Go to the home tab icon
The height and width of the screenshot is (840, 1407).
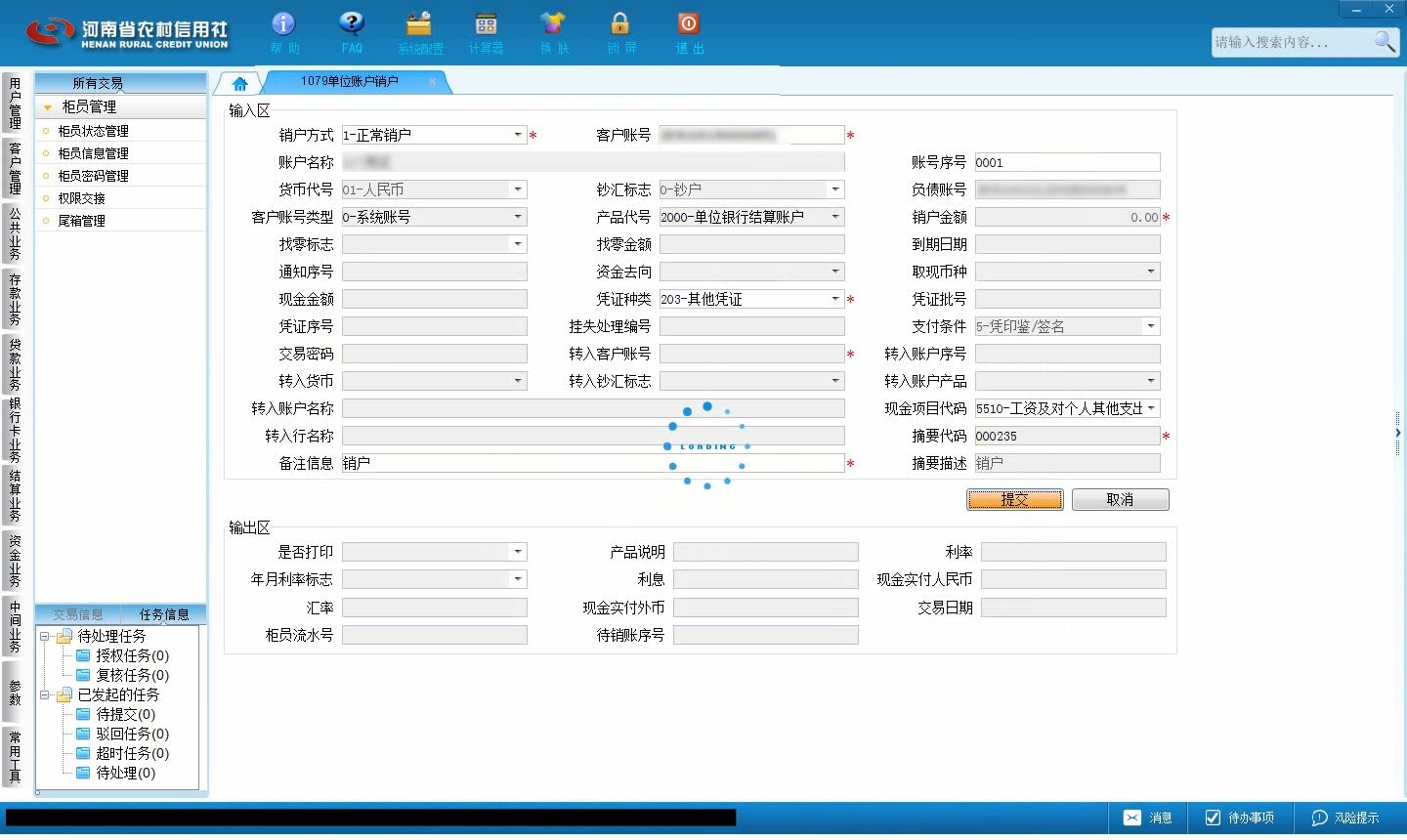pyautogui.click(x=239, y=83)
